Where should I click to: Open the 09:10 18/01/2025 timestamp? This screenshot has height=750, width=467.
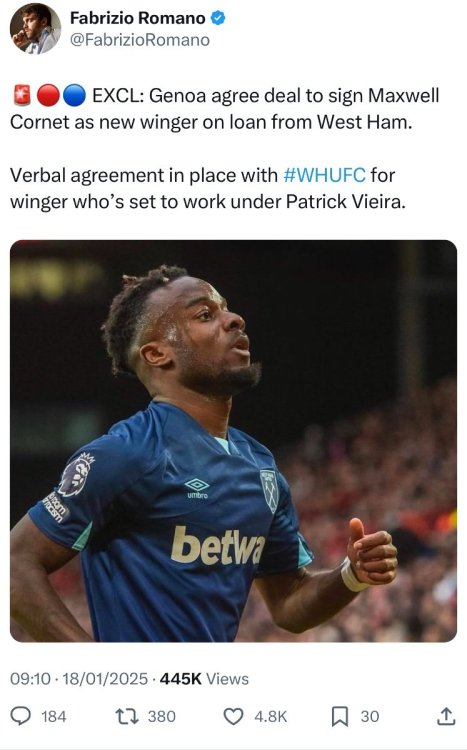pos(79,679)
